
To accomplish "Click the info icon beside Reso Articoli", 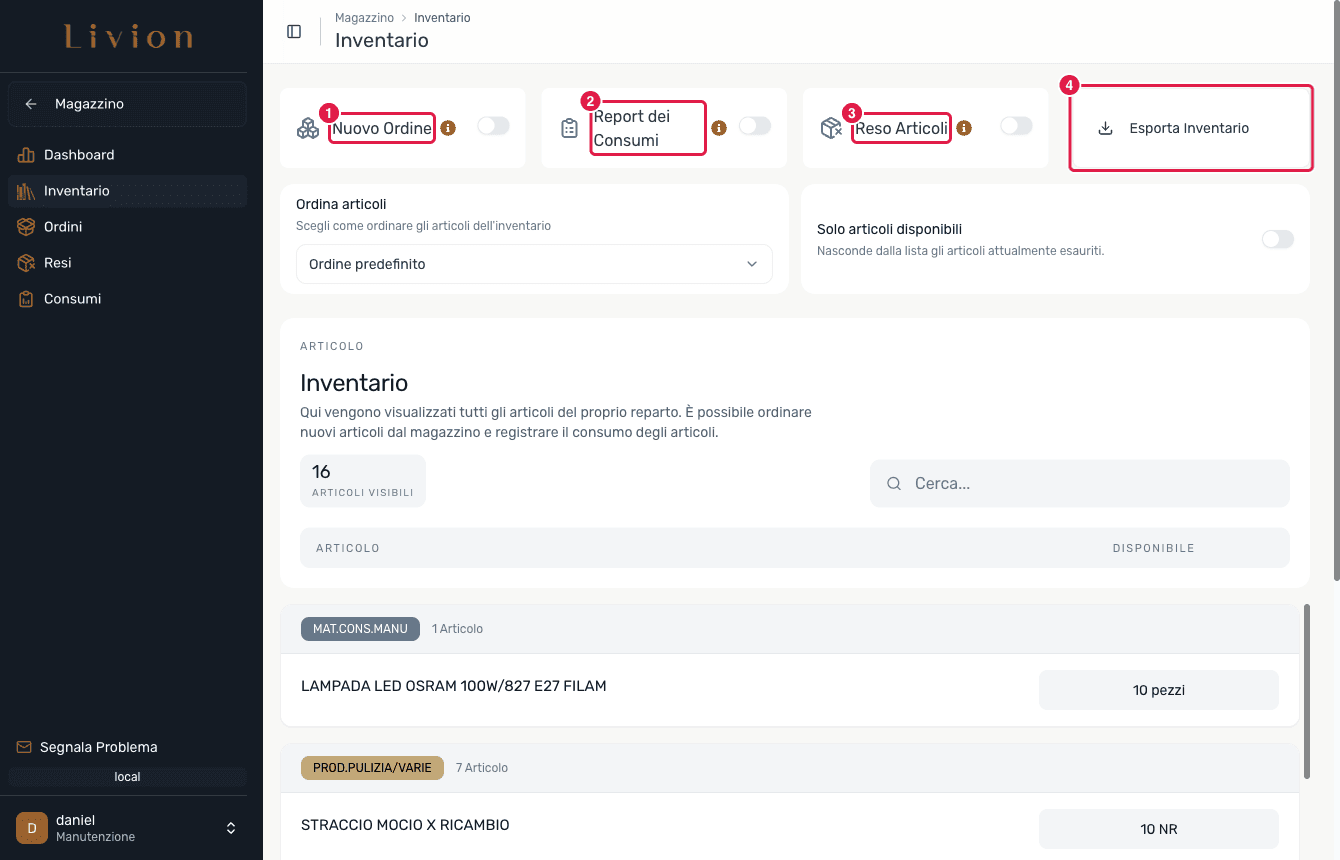I will (964, 128).
